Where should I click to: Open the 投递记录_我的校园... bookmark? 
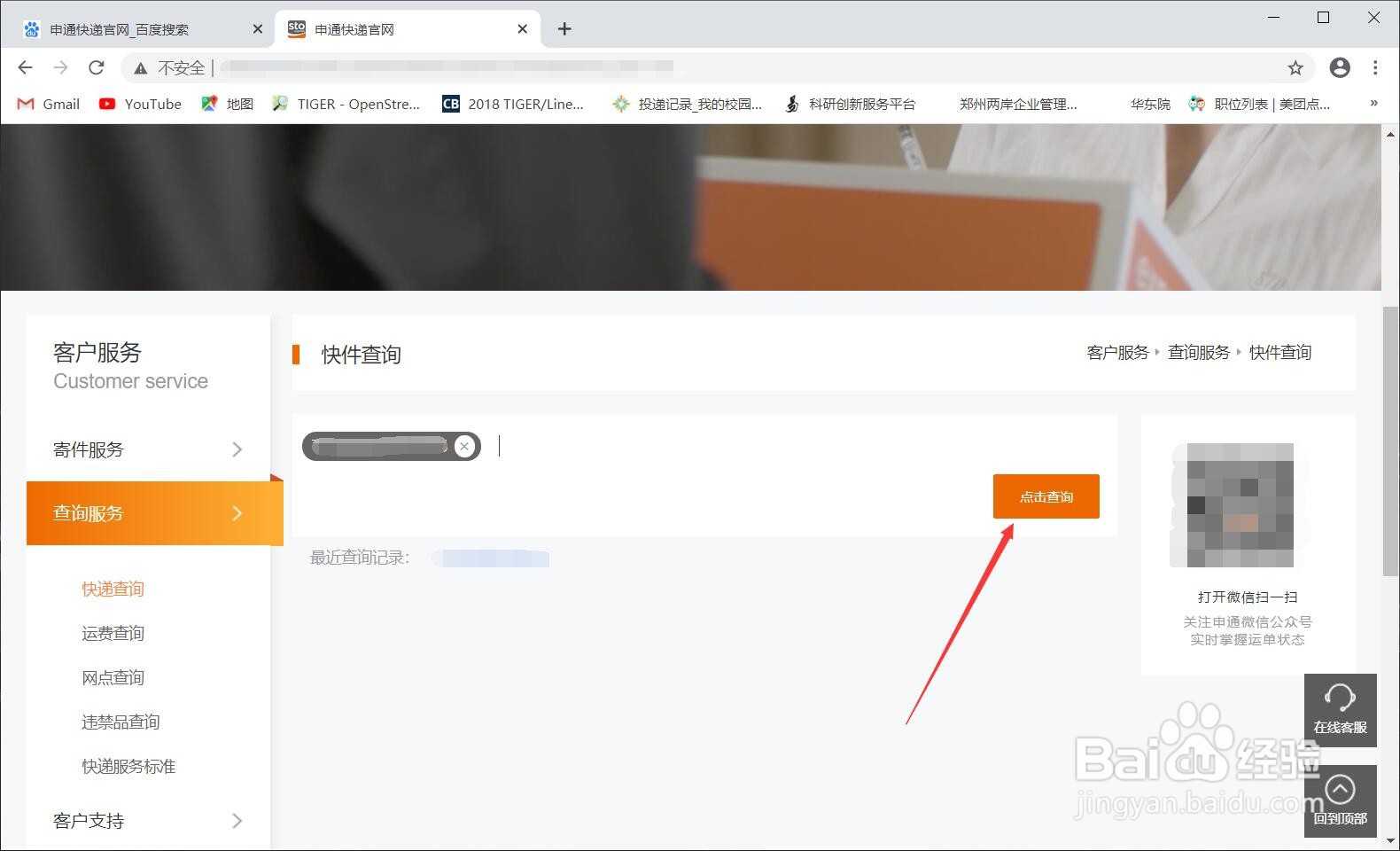click(x=688, y=104)
